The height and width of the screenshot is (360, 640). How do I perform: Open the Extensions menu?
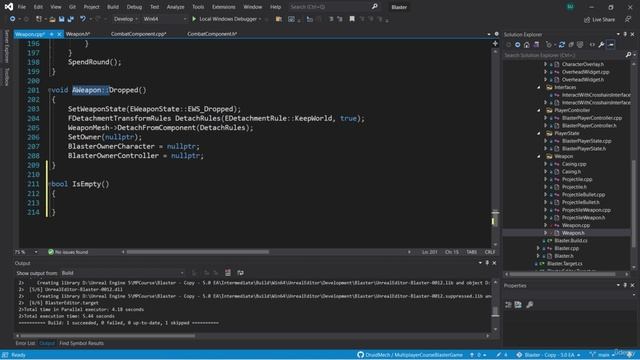coord(224,7)
